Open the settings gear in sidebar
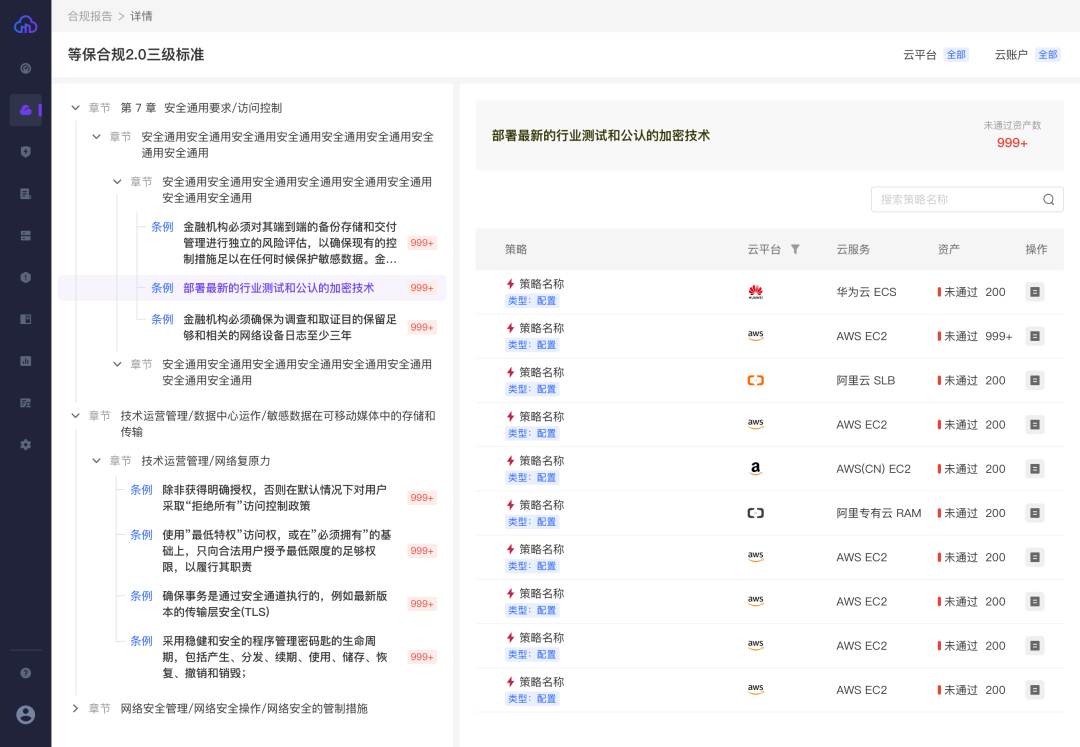 coord(26,444)
